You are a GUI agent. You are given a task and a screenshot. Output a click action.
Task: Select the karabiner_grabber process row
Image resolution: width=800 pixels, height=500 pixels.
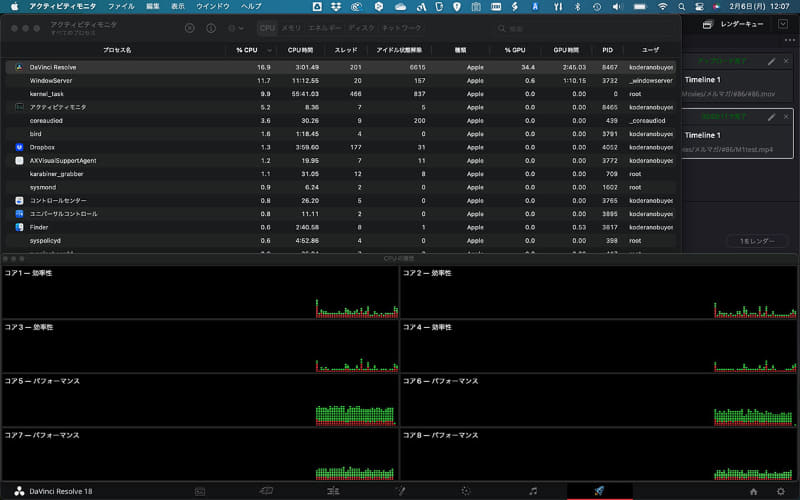point(340,174)
